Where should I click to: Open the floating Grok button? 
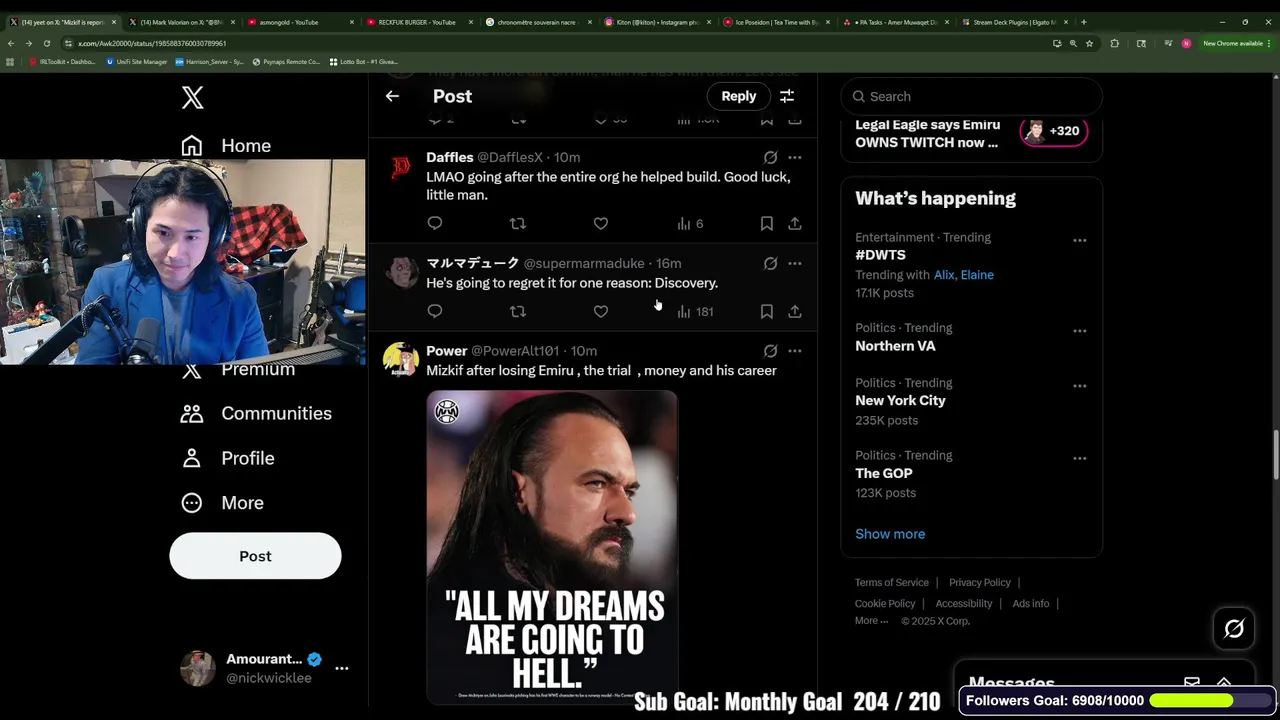pyautogui.click(x=1234, y=629)
